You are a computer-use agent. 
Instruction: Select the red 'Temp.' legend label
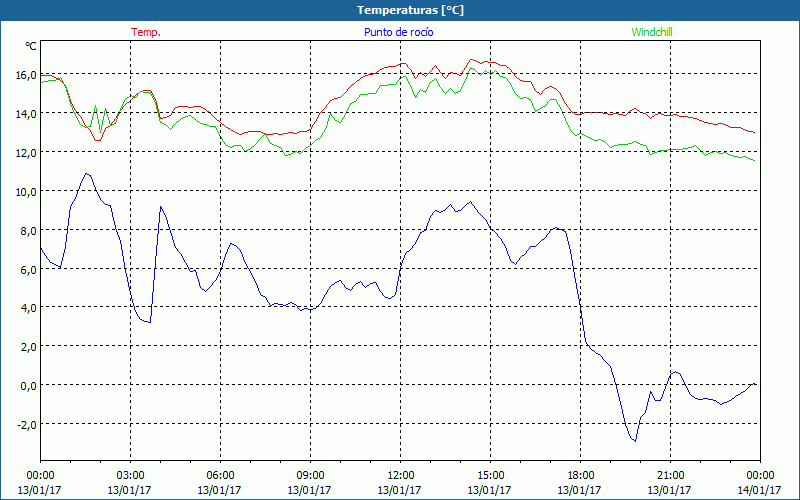coord(146,32)
